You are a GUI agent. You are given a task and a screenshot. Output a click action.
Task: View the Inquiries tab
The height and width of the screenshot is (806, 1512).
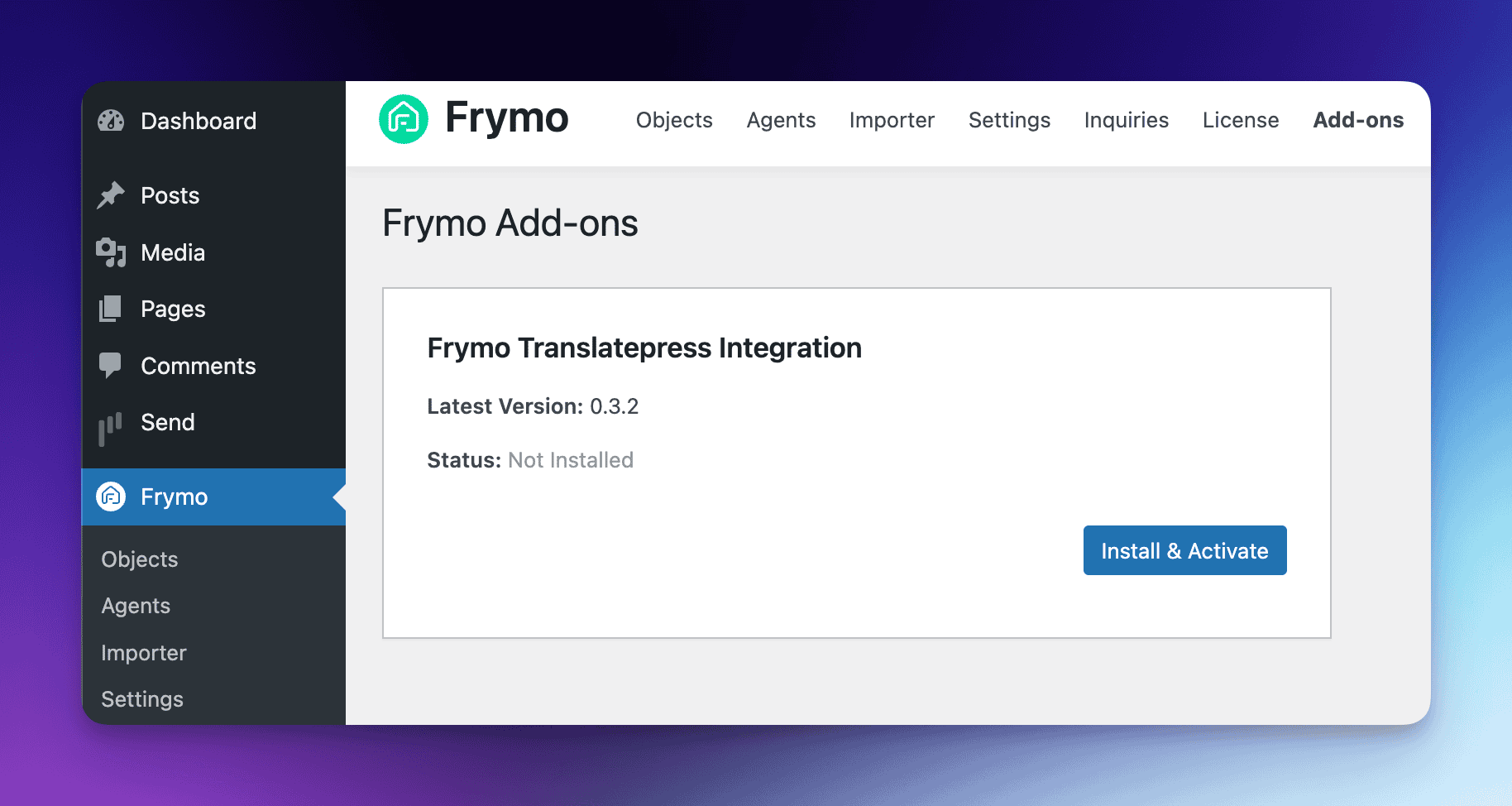click(x=1126, y=121)
